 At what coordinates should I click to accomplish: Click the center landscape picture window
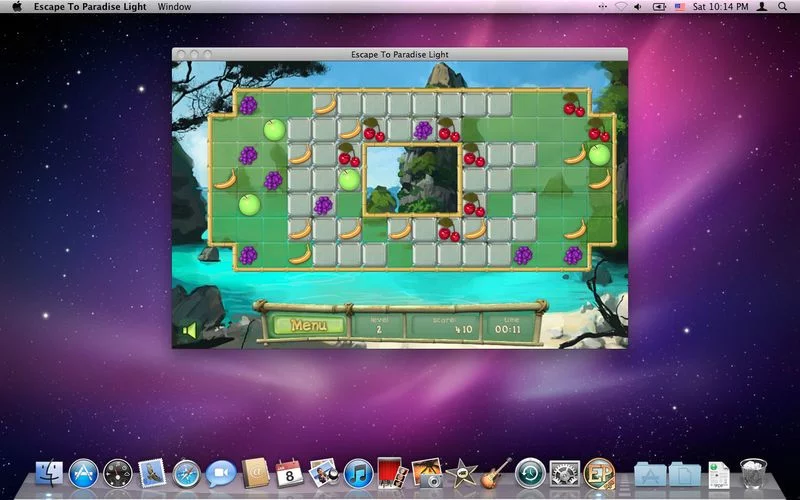point(412,180)
